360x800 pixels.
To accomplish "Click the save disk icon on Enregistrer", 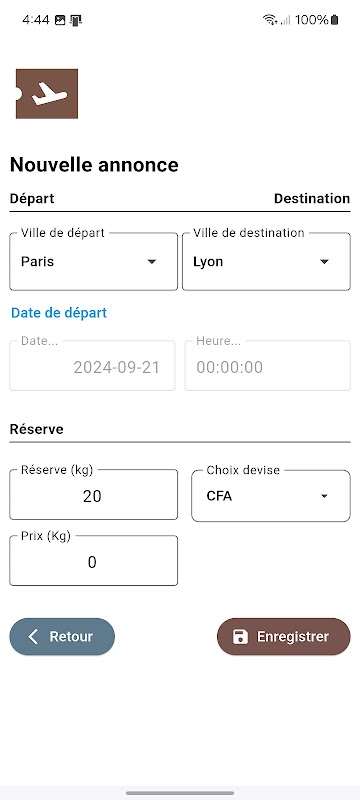I will [x=240, y=636].
